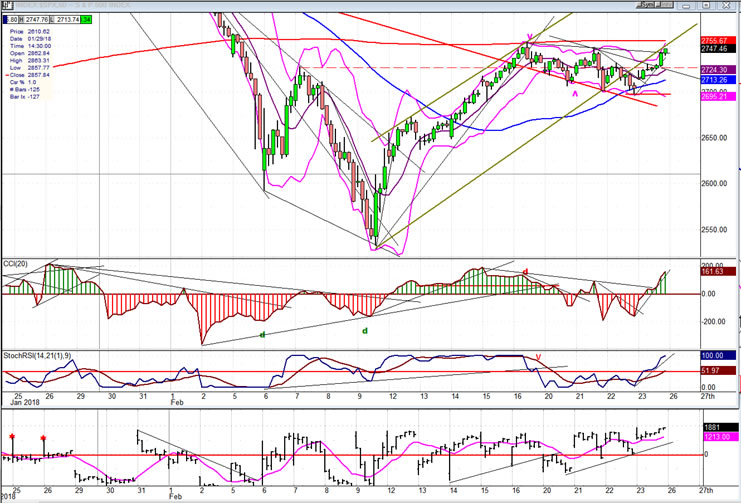The width and height of the screenshot is (741, 503).
Task: Select the CCI(20) indicator label
Action: 16,264
